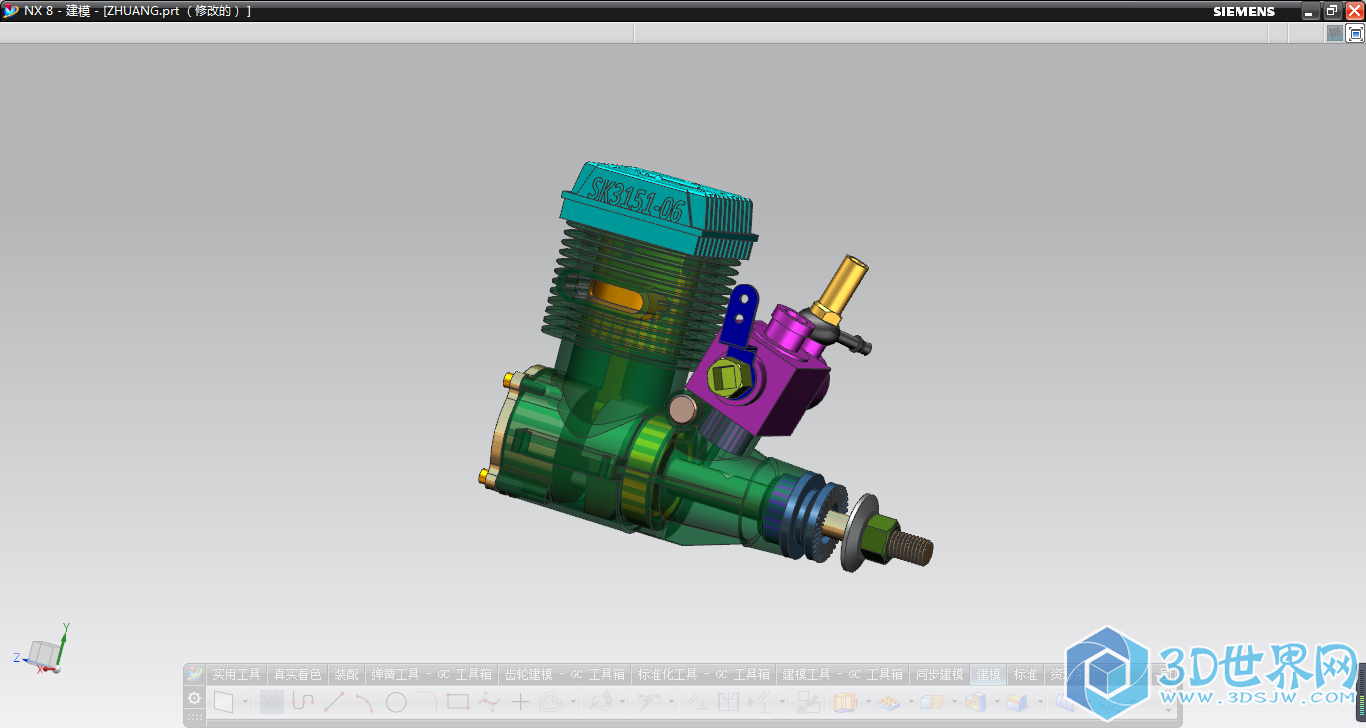Select the Edge Blend tool
Screen dimensions: 1366x728
coord(1017,701)
